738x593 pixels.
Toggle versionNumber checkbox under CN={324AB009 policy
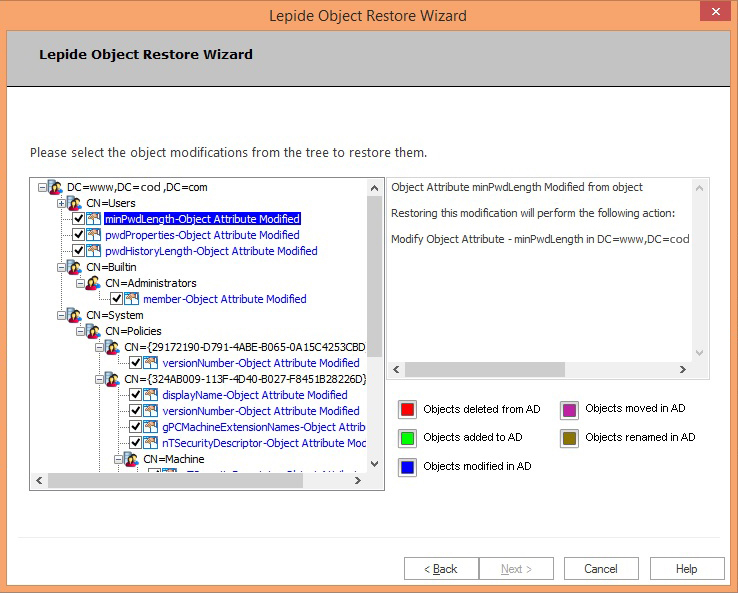(136, 411)
